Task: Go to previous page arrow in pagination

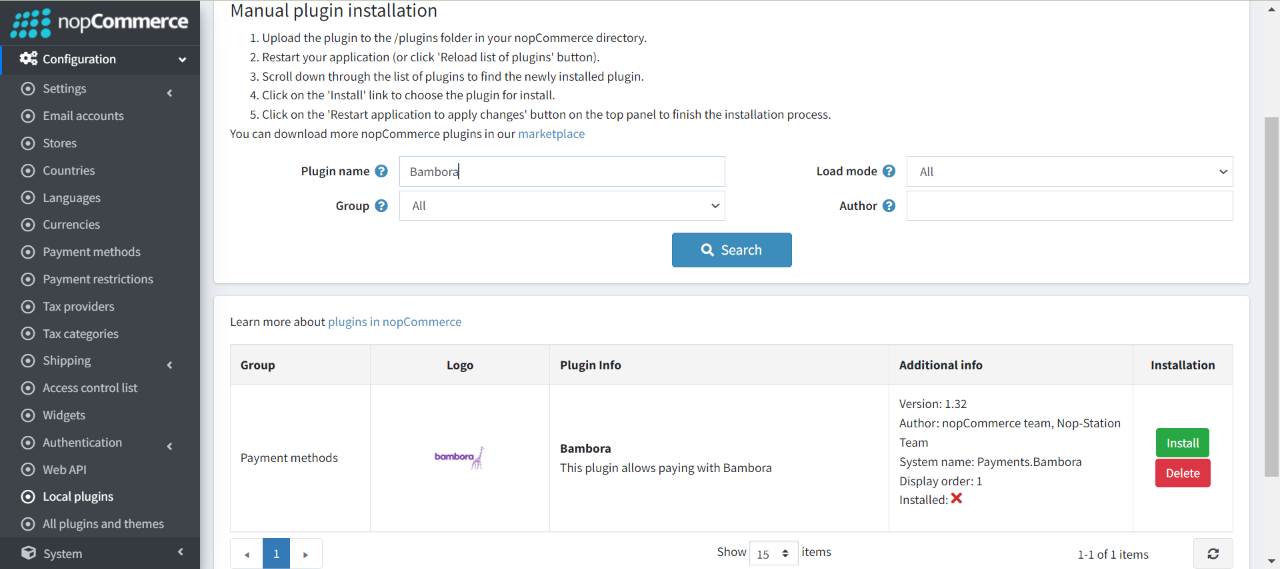Action: (247, 553)
